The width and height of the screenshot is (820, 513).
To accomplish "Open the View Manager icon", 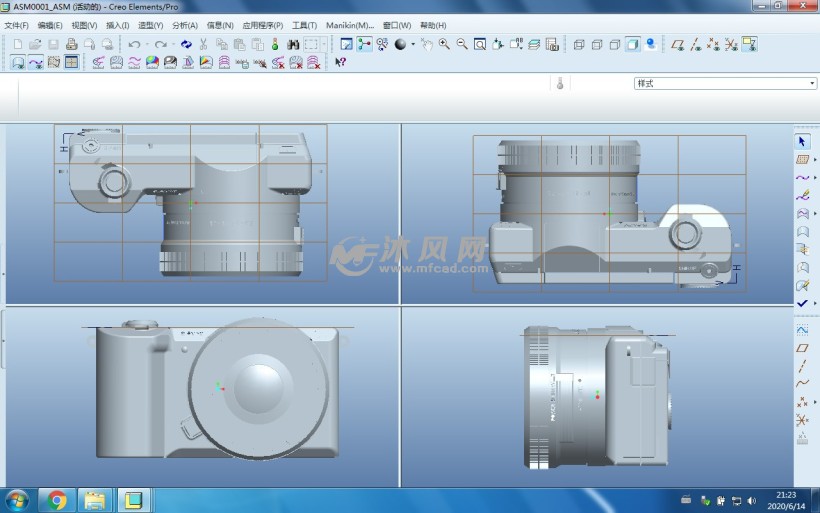I will pyautogui.click(x=552, y=44).
